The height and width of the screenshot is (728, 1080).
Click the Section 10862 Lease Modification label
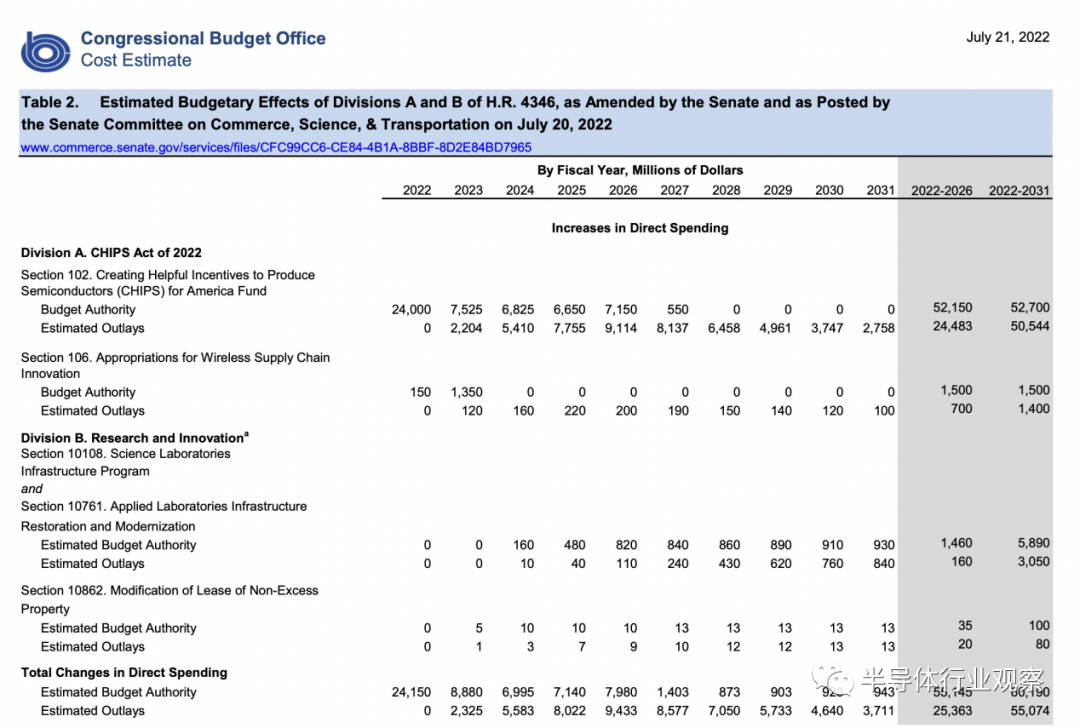(x=169, y=600)
